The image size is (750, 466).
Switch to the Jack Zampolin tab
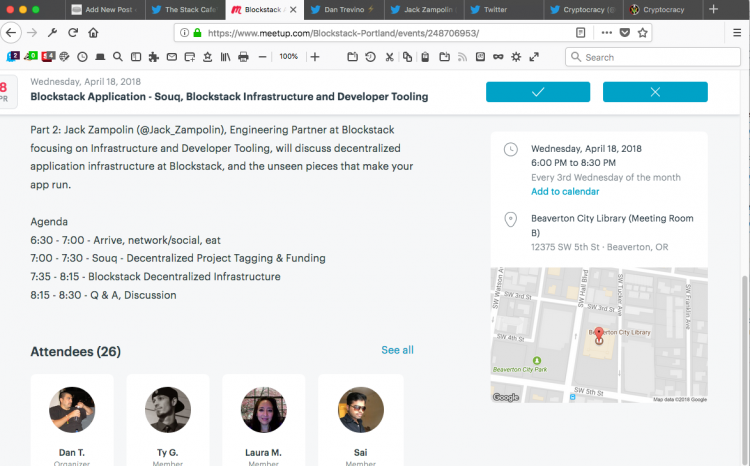click(424, 10)
